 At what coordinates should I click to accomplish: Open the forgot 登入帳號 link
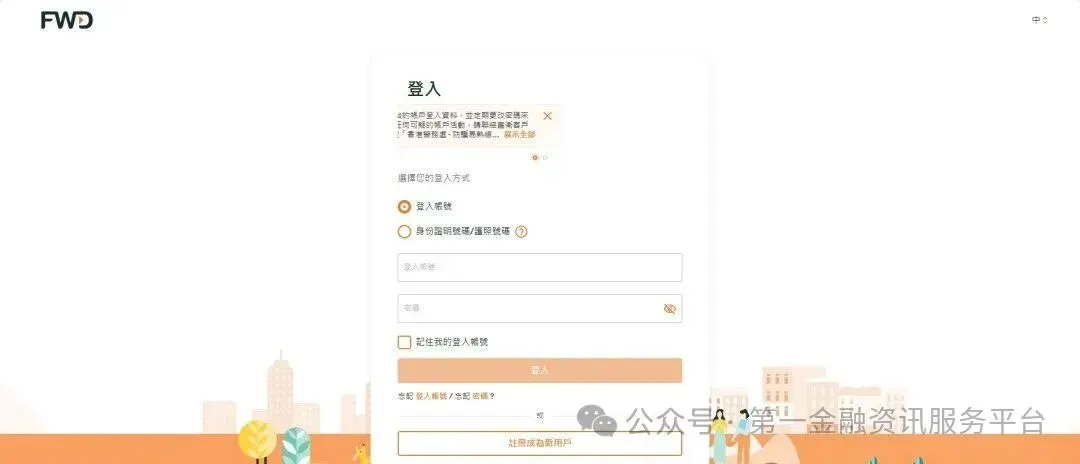tap(431, 396)
